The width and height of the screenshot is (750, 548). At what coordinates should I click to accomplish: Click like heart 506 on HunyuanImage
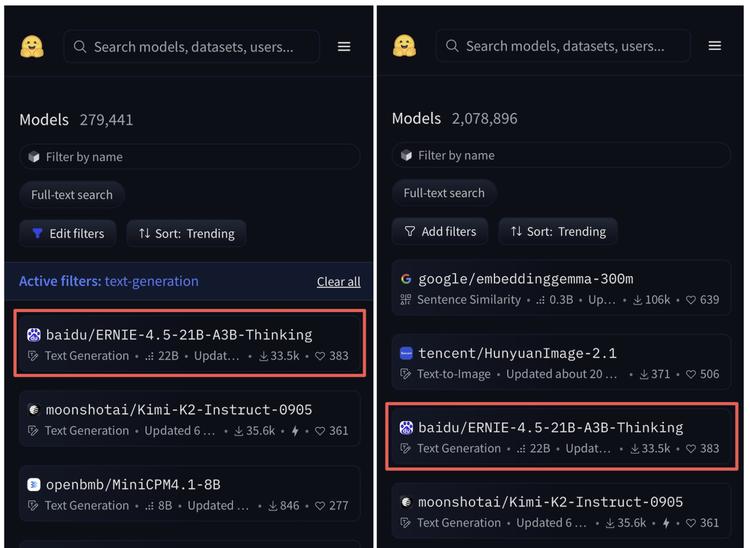point(691,374)
